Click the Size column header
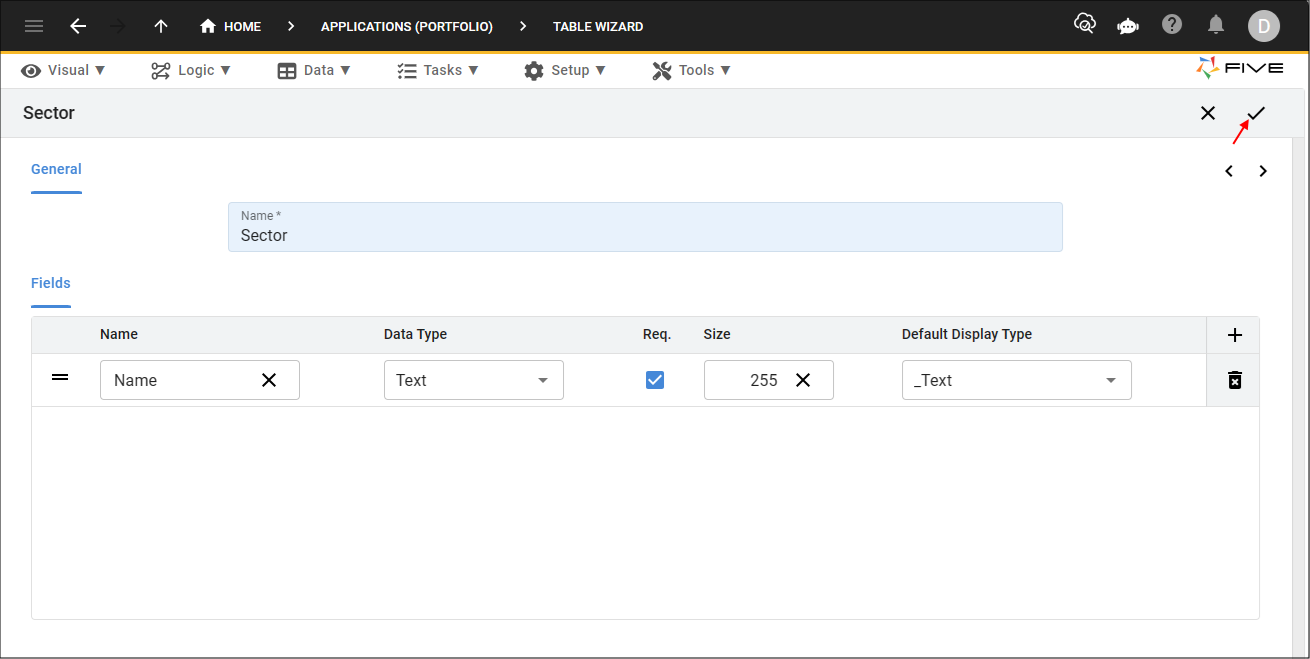Viewport: 1310px width, 659px height. tap(717, 334)
